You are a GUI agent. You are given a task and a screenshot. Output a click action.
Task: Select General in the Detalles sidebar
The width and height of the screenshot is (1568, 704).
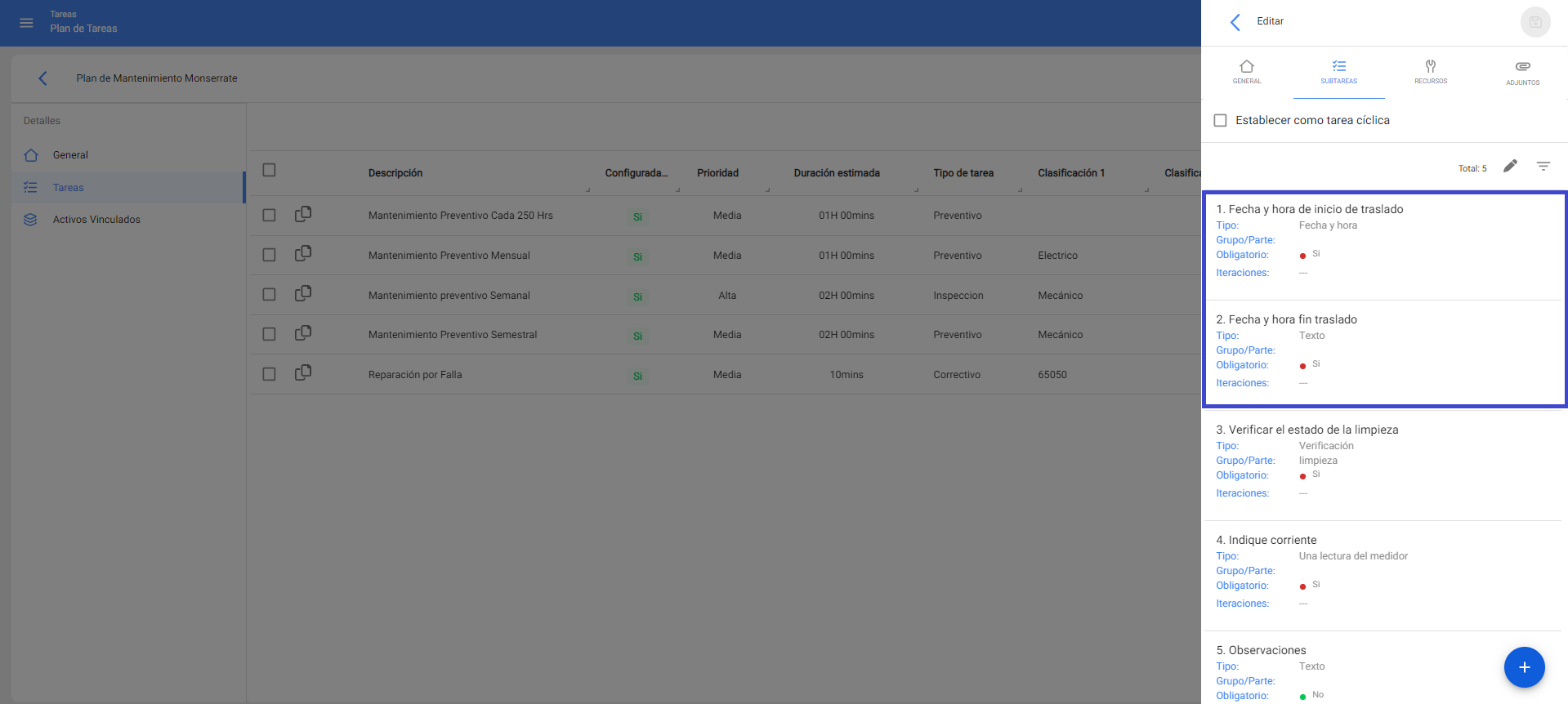[70, 155]
